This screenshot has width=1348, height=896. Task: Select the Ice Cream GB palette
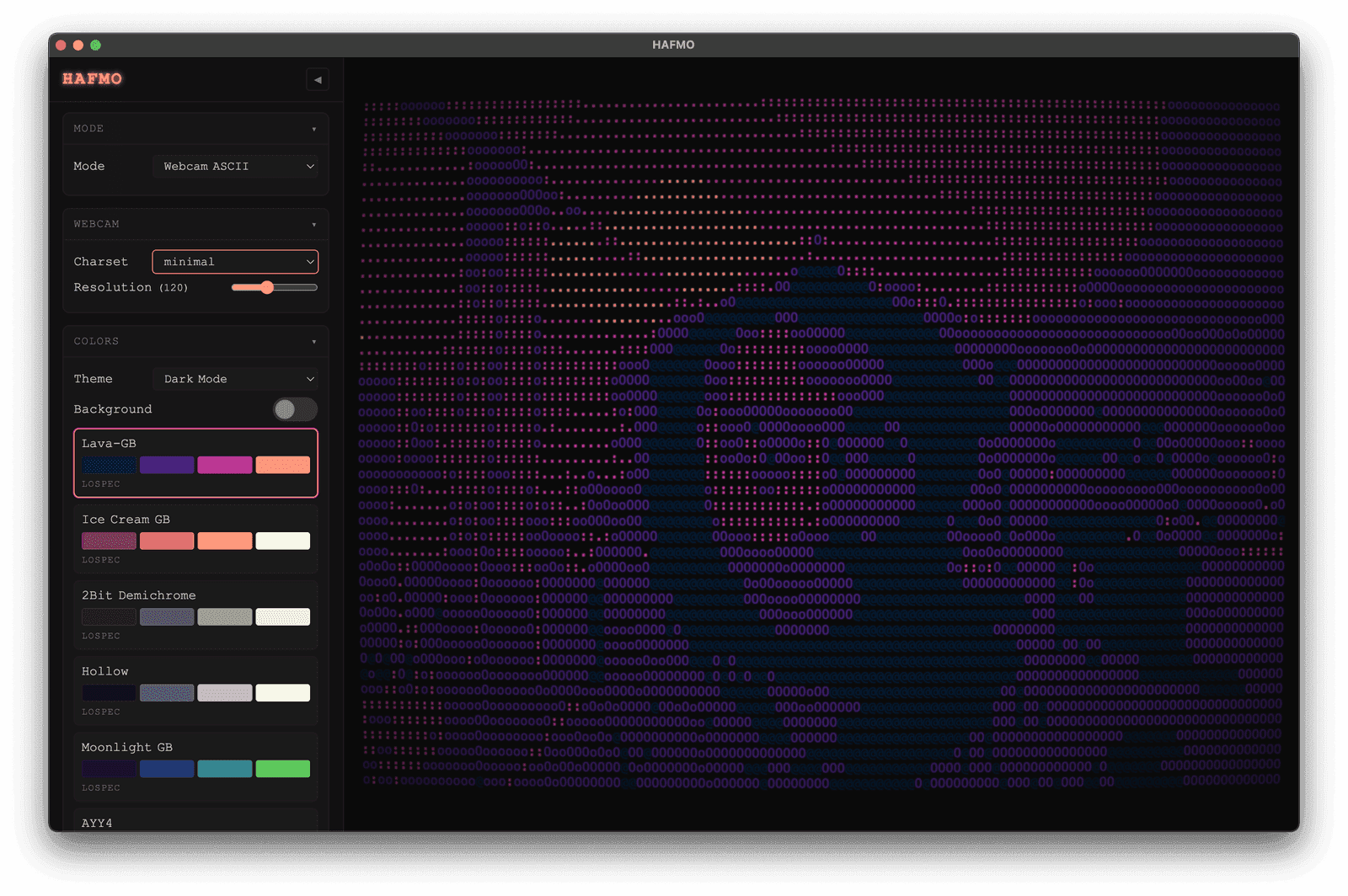195,539
